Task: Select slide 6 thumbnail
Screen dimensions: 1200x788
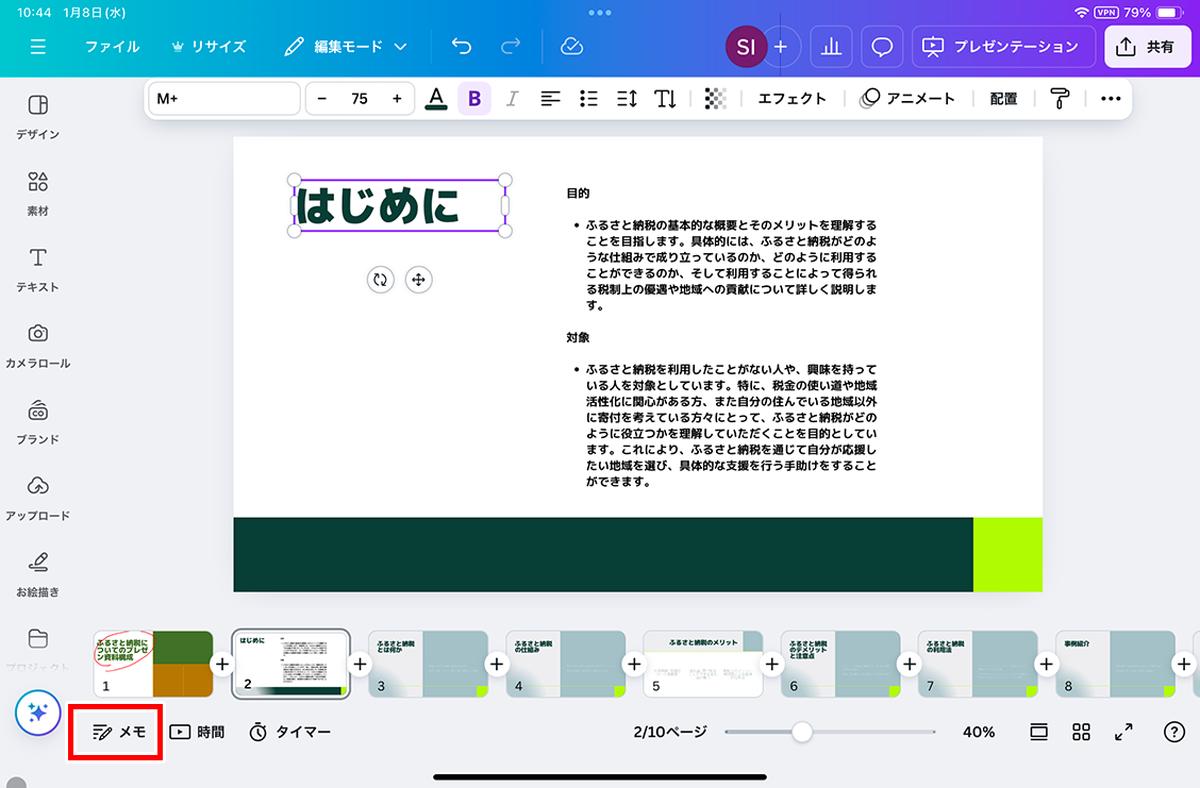Action: [x=840, y=664]
